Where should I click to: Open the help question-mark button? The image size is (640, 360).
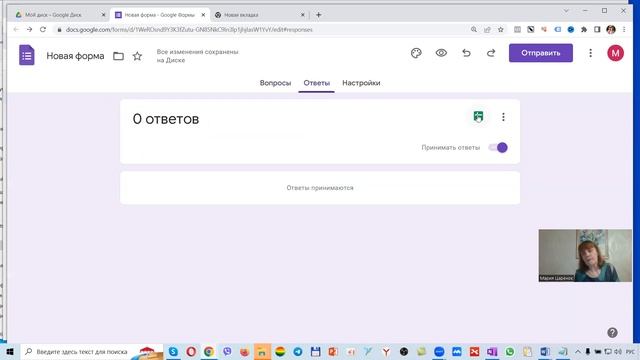[x=612, y=333]
